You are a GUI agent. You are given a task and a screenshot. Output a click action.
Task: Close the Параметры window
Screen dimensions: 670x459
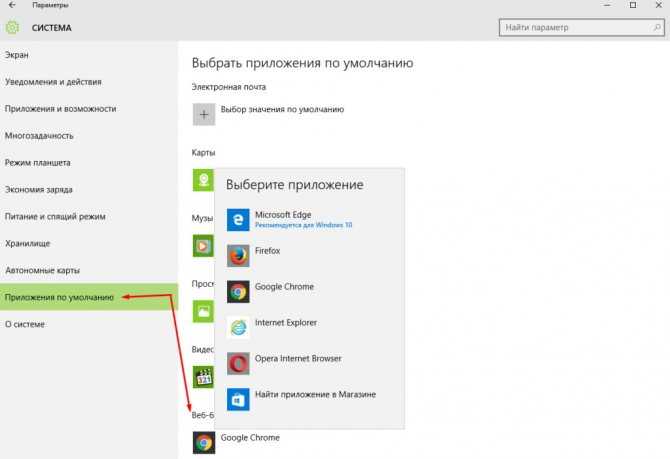click(x=659, y=5)
